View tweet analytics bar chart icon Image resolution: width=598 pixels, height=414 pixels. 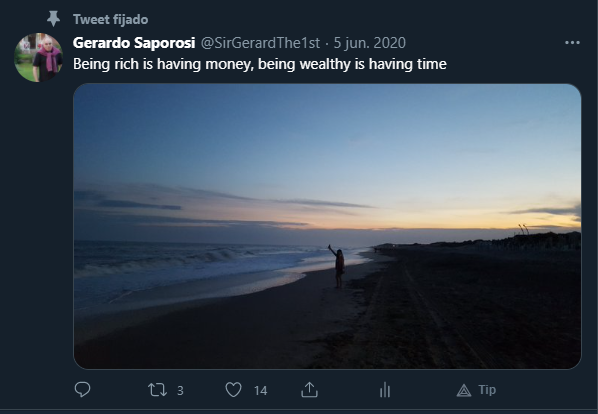[385, 390]
